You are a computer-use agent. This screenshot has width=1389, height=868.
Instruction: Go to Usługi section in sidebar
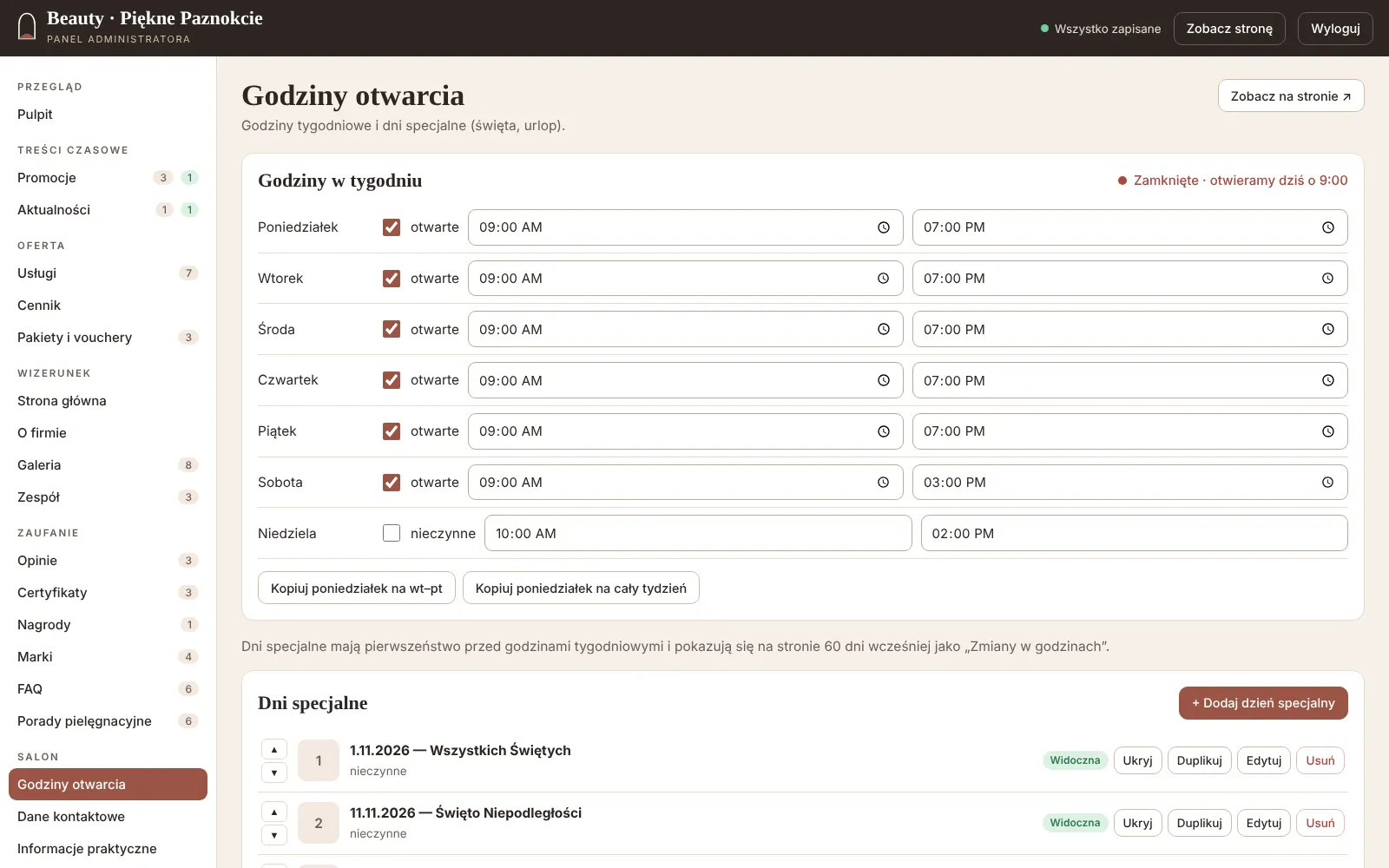point(108,273)
